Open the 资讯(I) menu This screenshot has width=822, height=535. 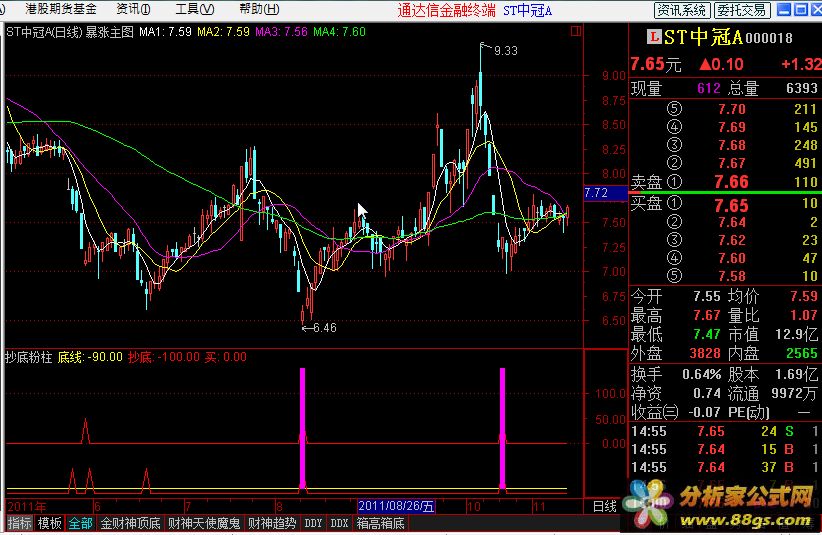[133, 9]
